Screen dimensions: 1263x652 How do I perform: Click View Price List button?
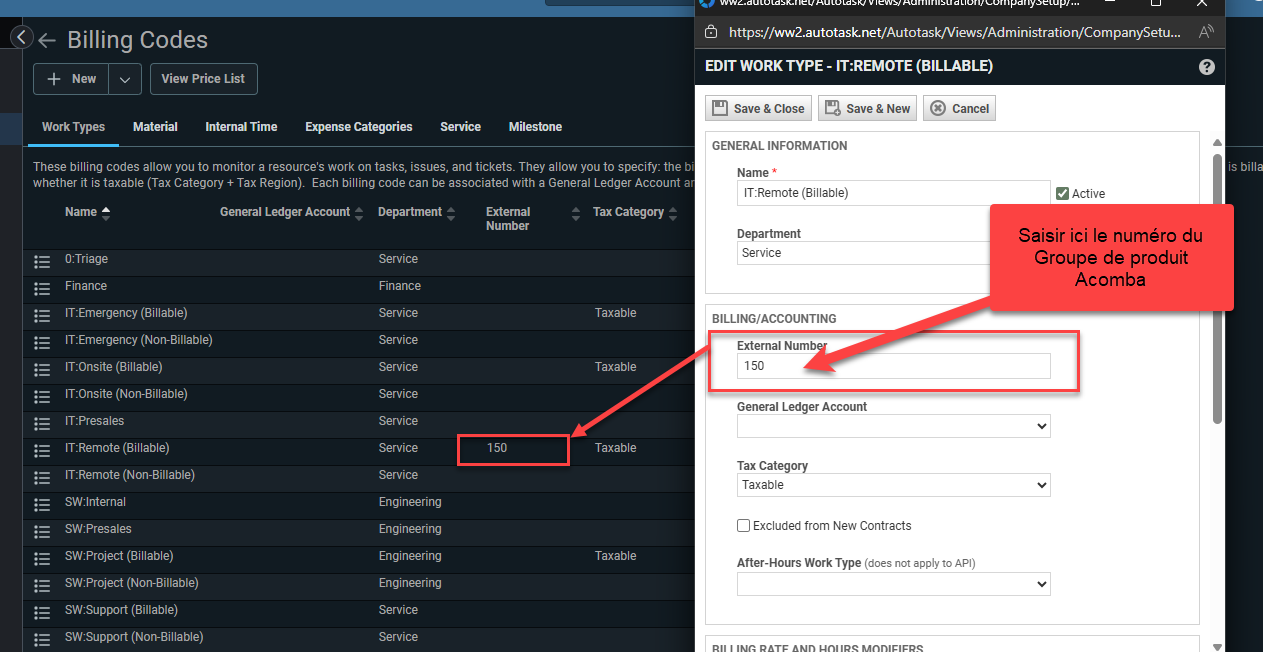[203, 79]
